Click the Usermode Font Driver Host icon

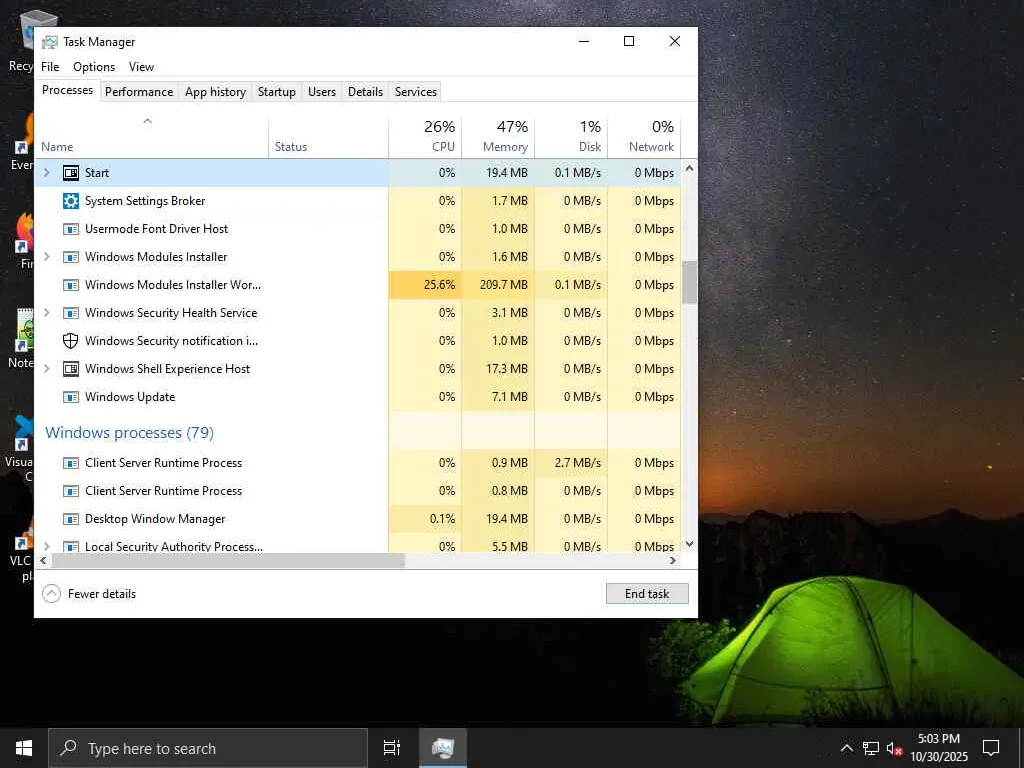point(71,229)
